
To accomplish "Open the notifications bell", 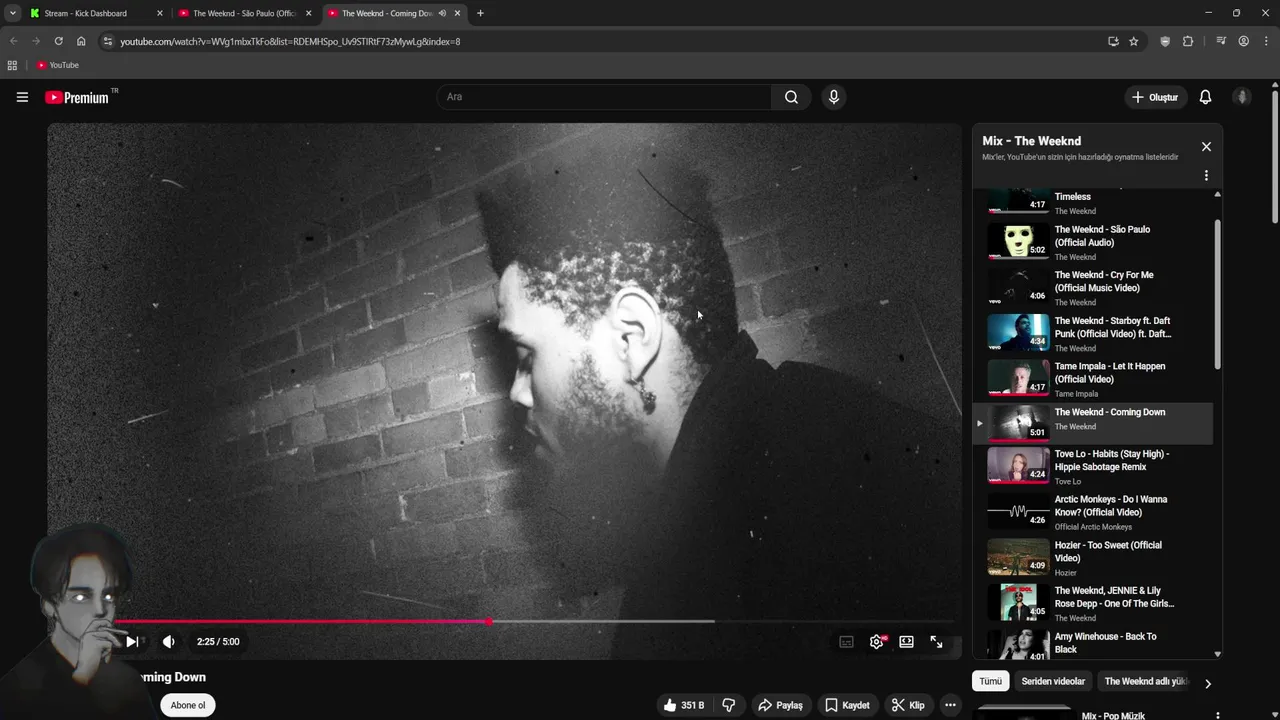I will point(1205,97).
